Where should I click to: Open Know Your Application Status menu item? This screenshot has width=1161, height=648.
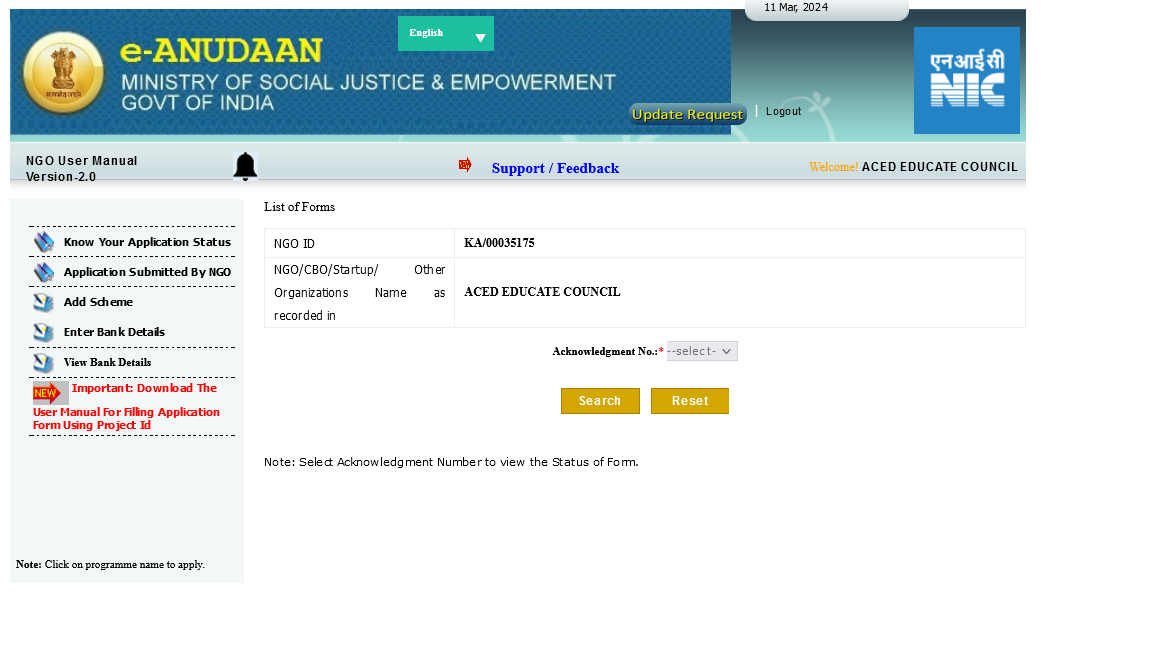click(147, 242)
